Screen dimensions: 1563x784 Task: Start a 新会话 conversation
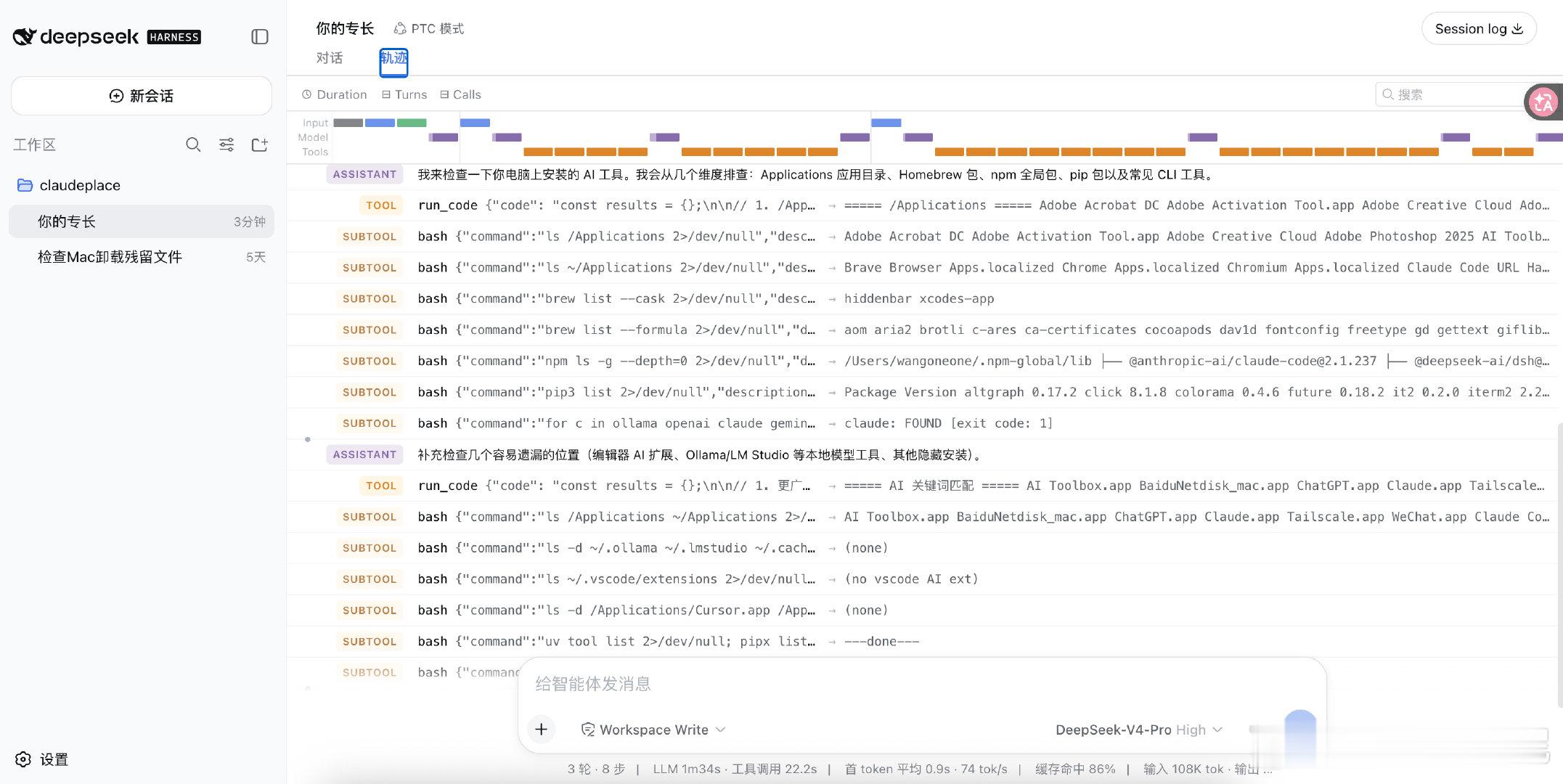[x=142, y=96]
